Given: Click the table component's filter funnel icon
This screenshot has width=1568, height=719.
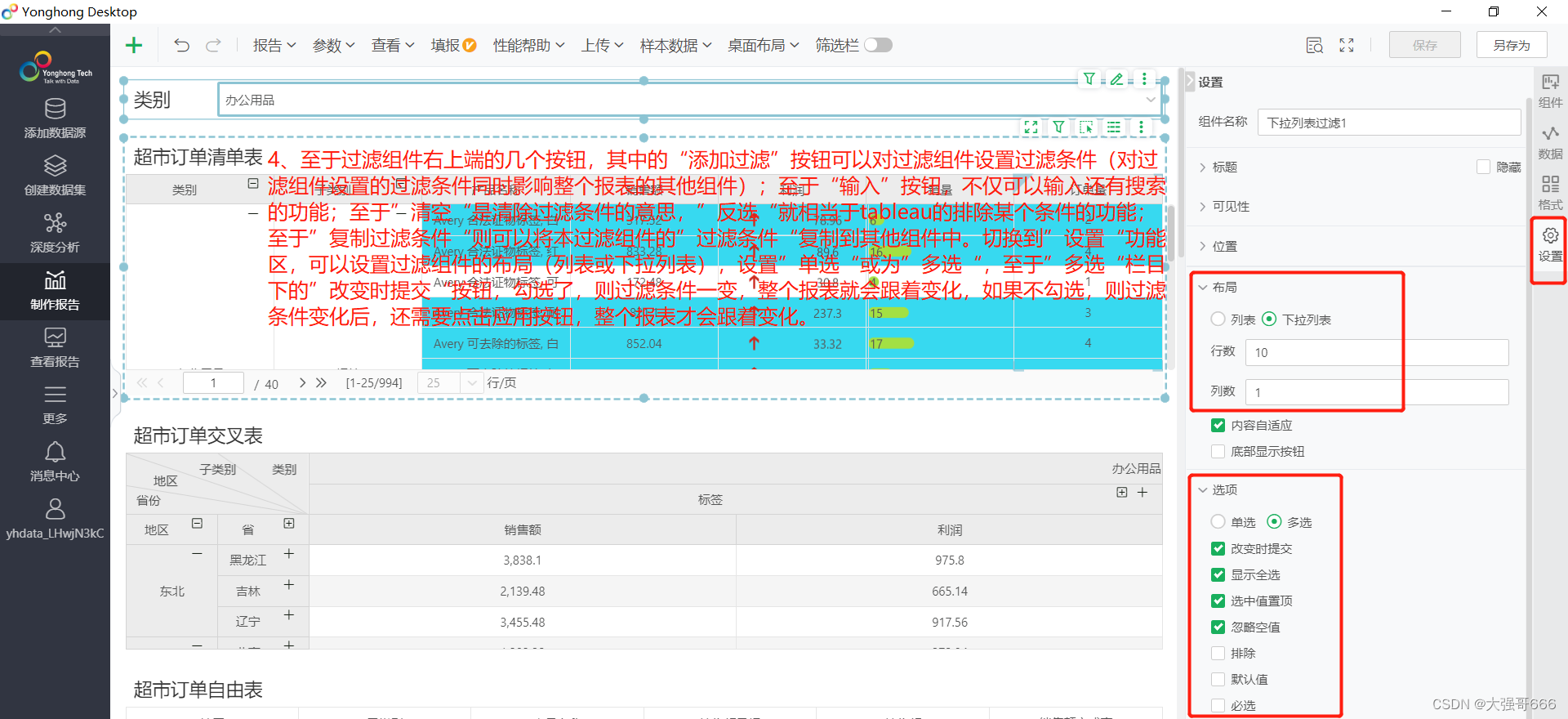Looking at the screenshot, I should tap(1058, 127).
